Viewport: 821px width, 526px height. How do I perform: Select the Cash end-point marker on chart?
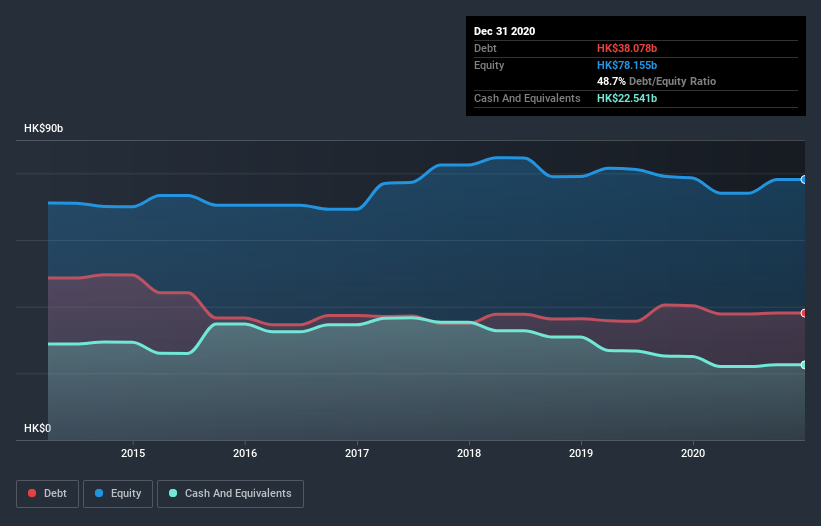tap(804, 365)
